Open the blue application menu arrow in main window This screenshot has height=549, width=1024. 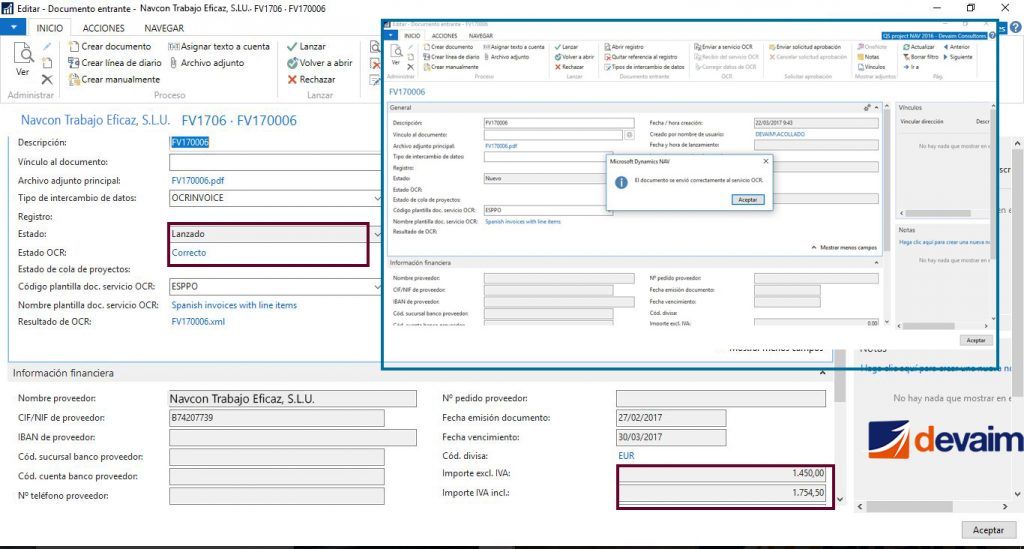tap(13, 27)
